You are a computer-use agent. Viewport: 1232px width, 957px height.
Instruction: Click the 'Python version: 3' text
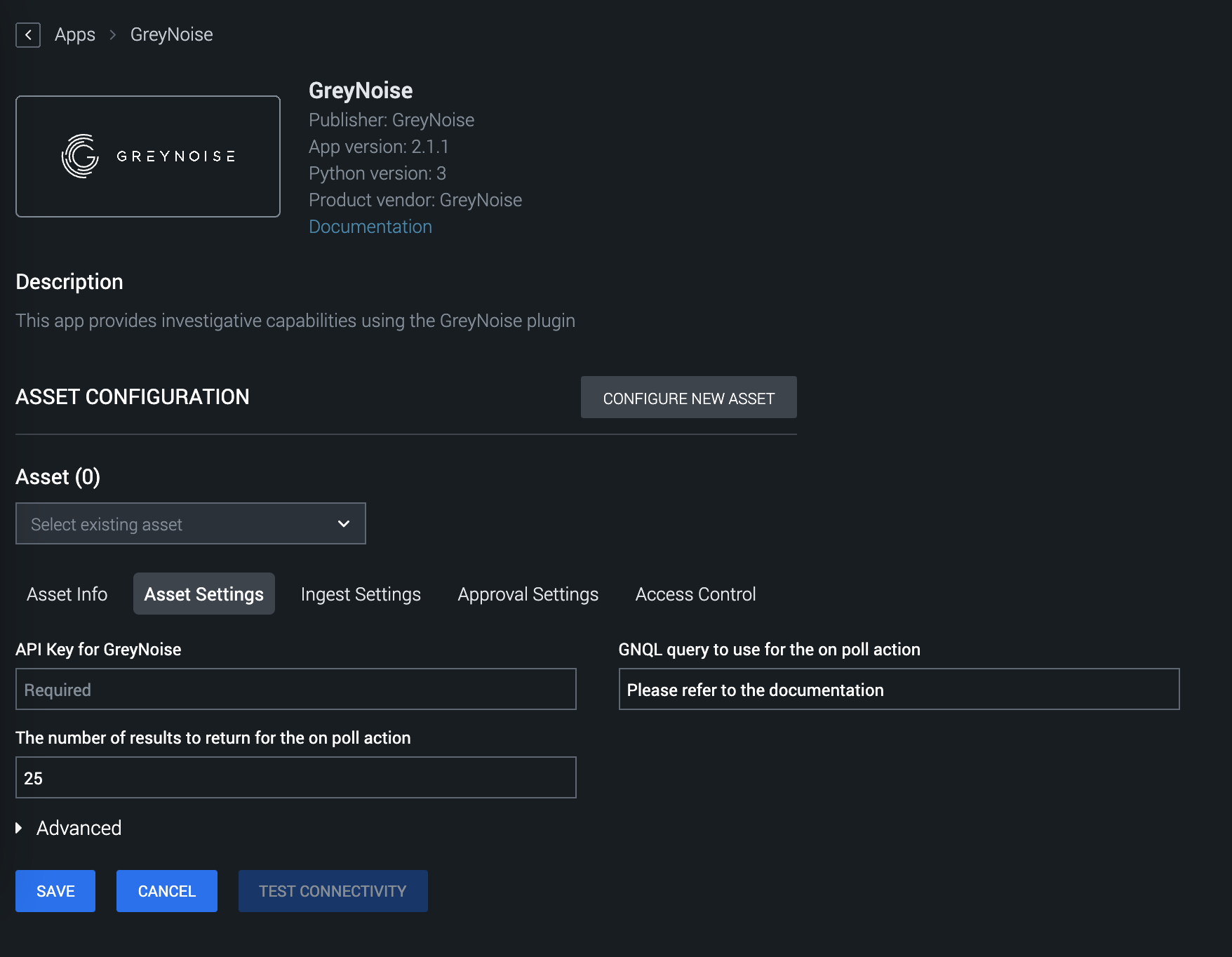pyautogui.click(x=377, y=173)
